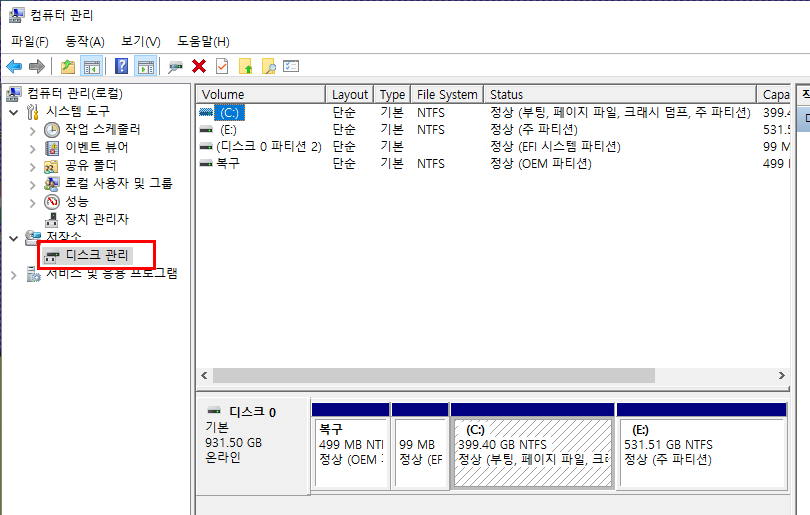Collapse the 저장소 storage node

(14, 238)
